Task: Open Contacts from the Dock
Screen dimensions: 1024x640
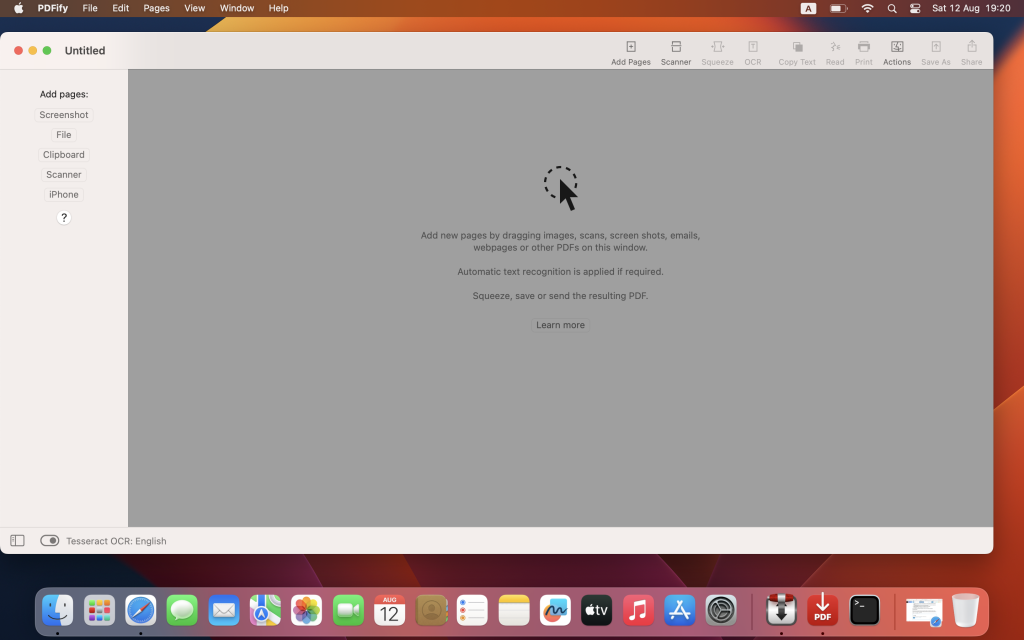Action: coord(431,610)
